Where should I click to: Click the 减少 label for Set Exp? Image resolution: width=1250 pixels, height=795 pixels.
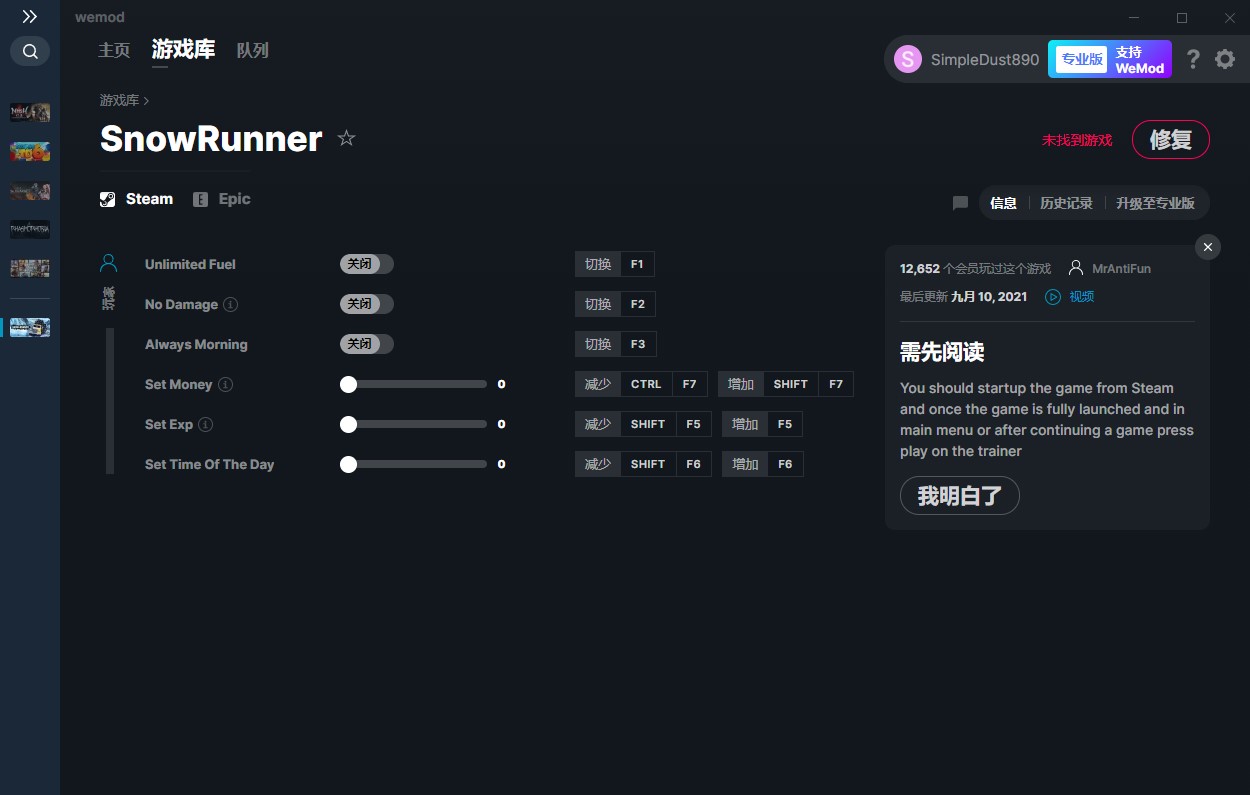click(598, 424)
